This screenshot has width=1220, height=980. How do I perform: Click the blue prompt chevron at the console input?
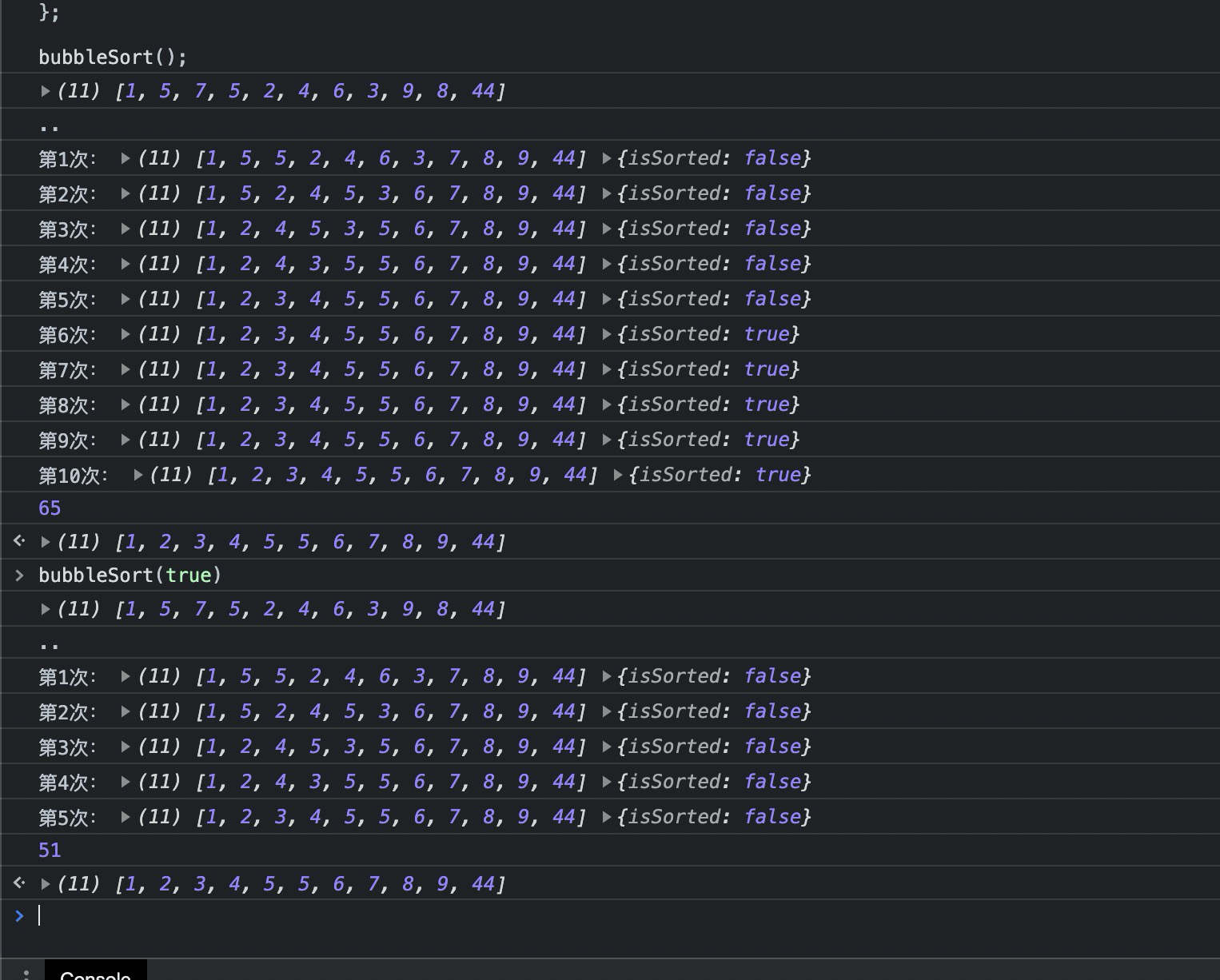tap(19, 916)
